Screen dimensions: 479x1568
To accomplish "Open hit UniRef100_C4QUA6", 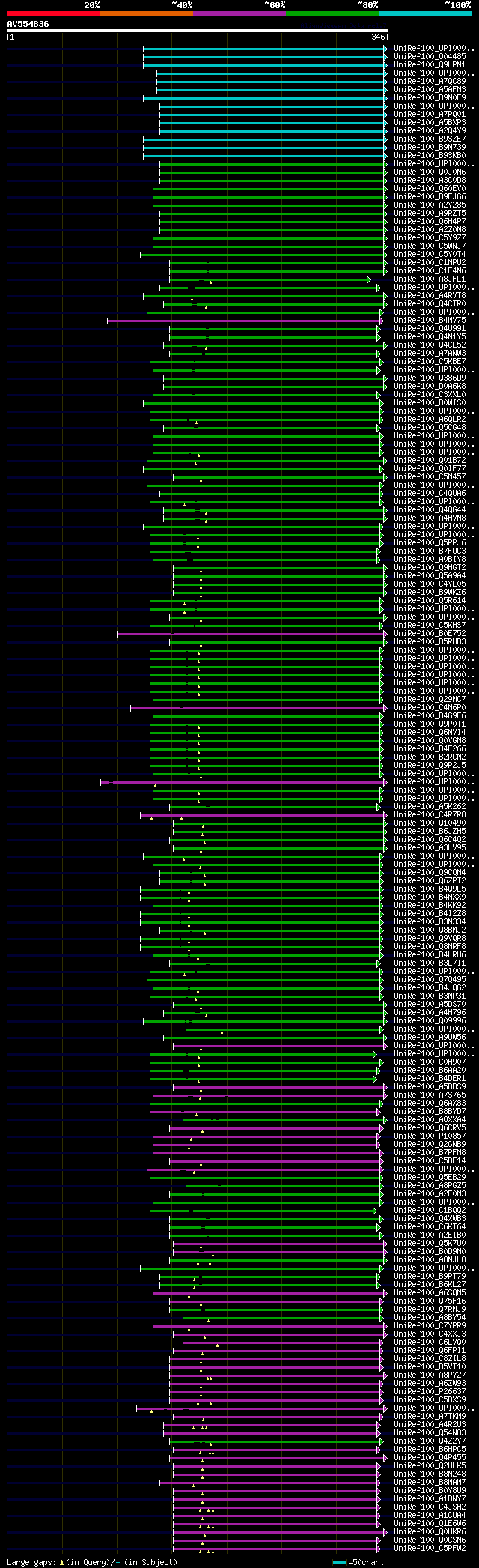I will click(430, 494).
